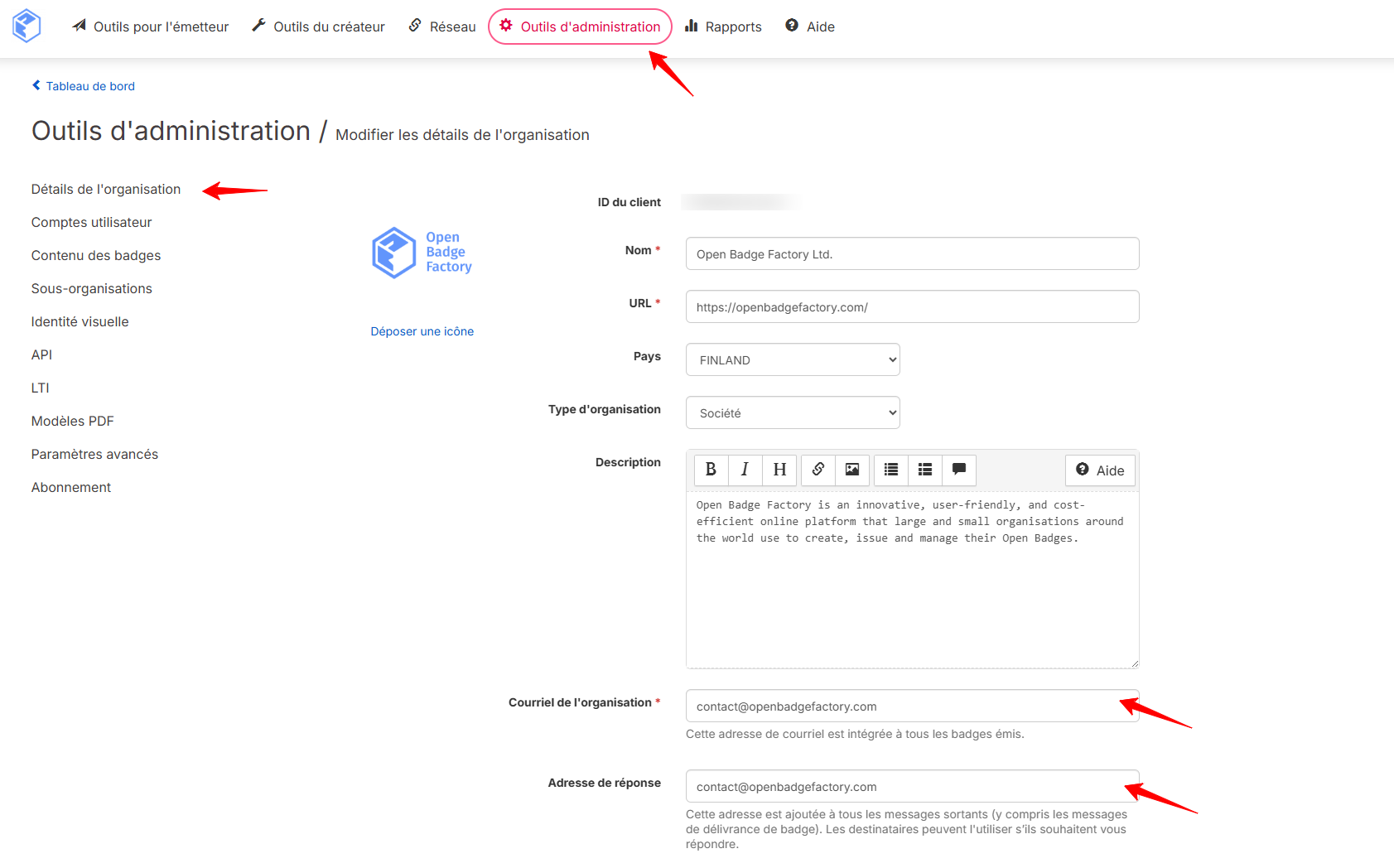The height and width of the screenshot is (868, 1394).
Task: Click the organisation logo image
Action: (x=422, y=253)
